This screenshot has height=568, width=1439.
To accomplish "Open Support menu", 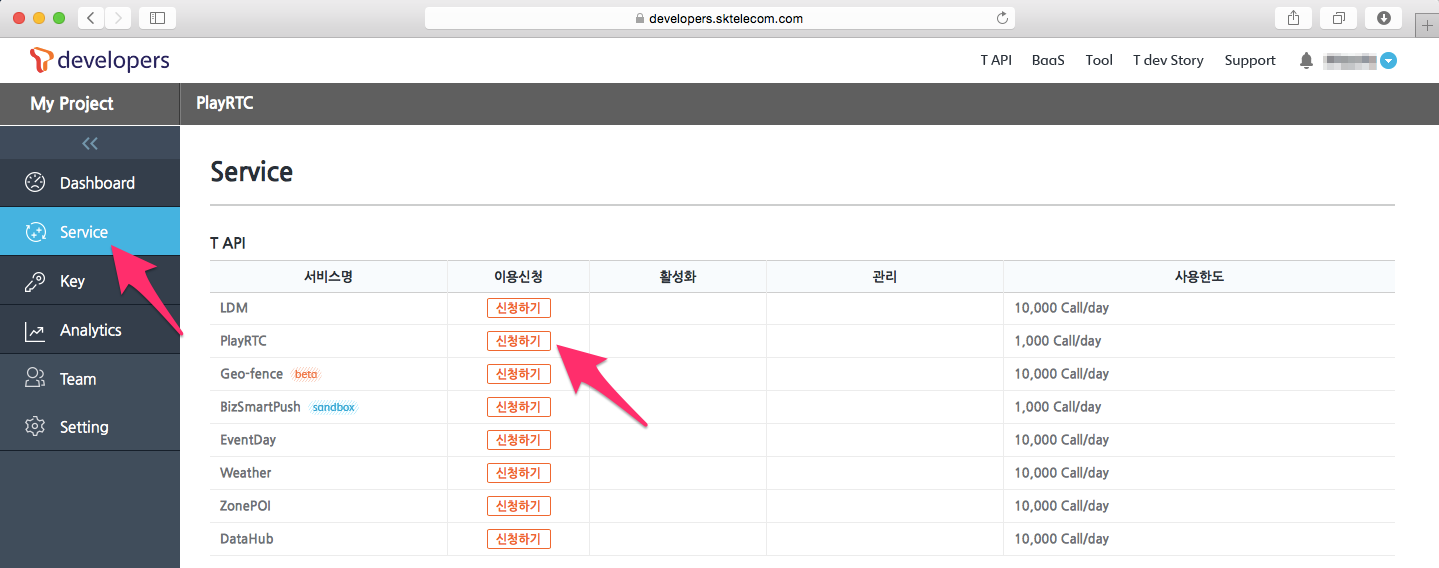I will 1250,60.
